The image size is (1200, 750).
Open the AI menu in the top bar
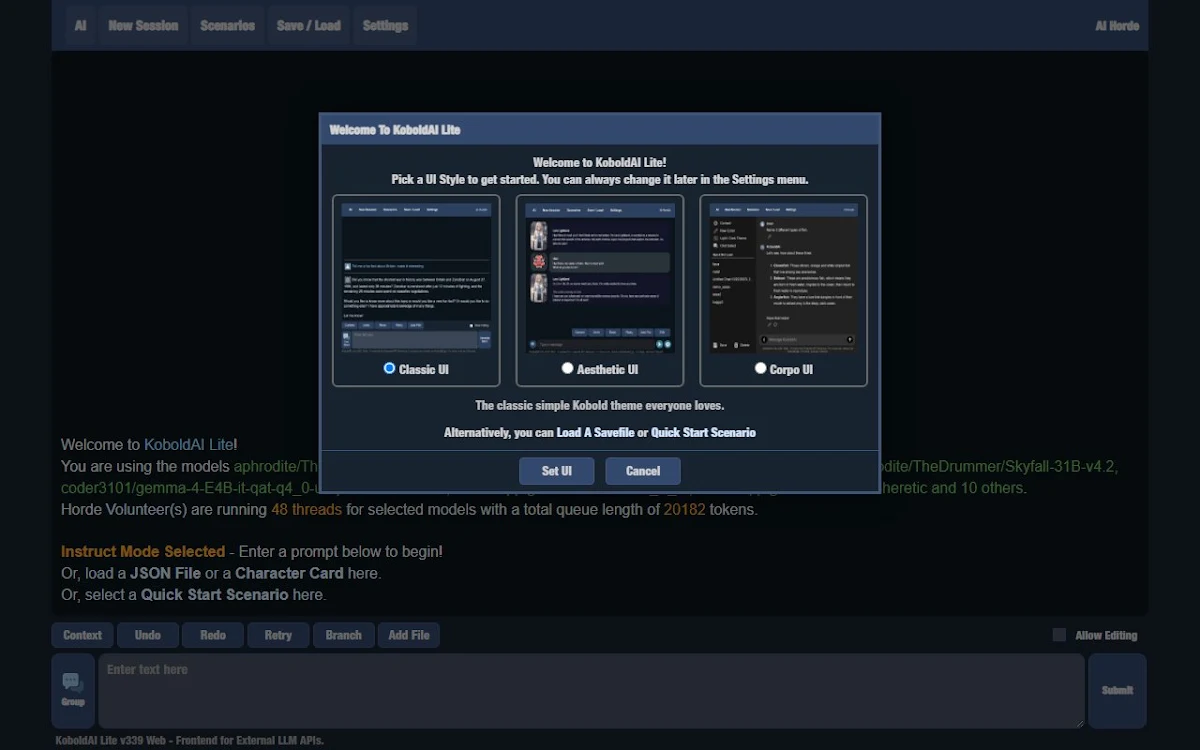(x=81, y=25)
